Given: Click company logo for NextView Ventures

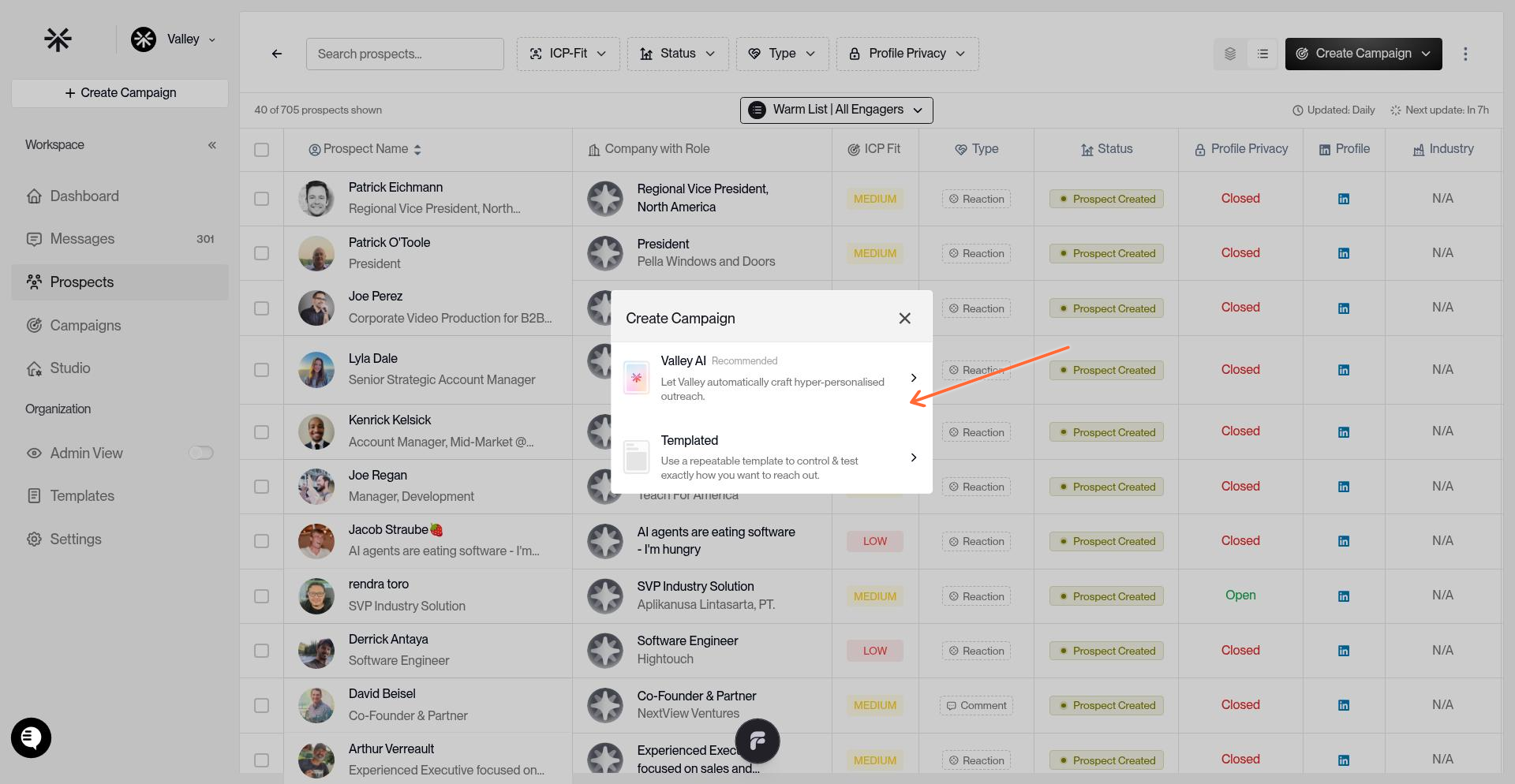Looking at the screenshot, I should pos(605,705).
